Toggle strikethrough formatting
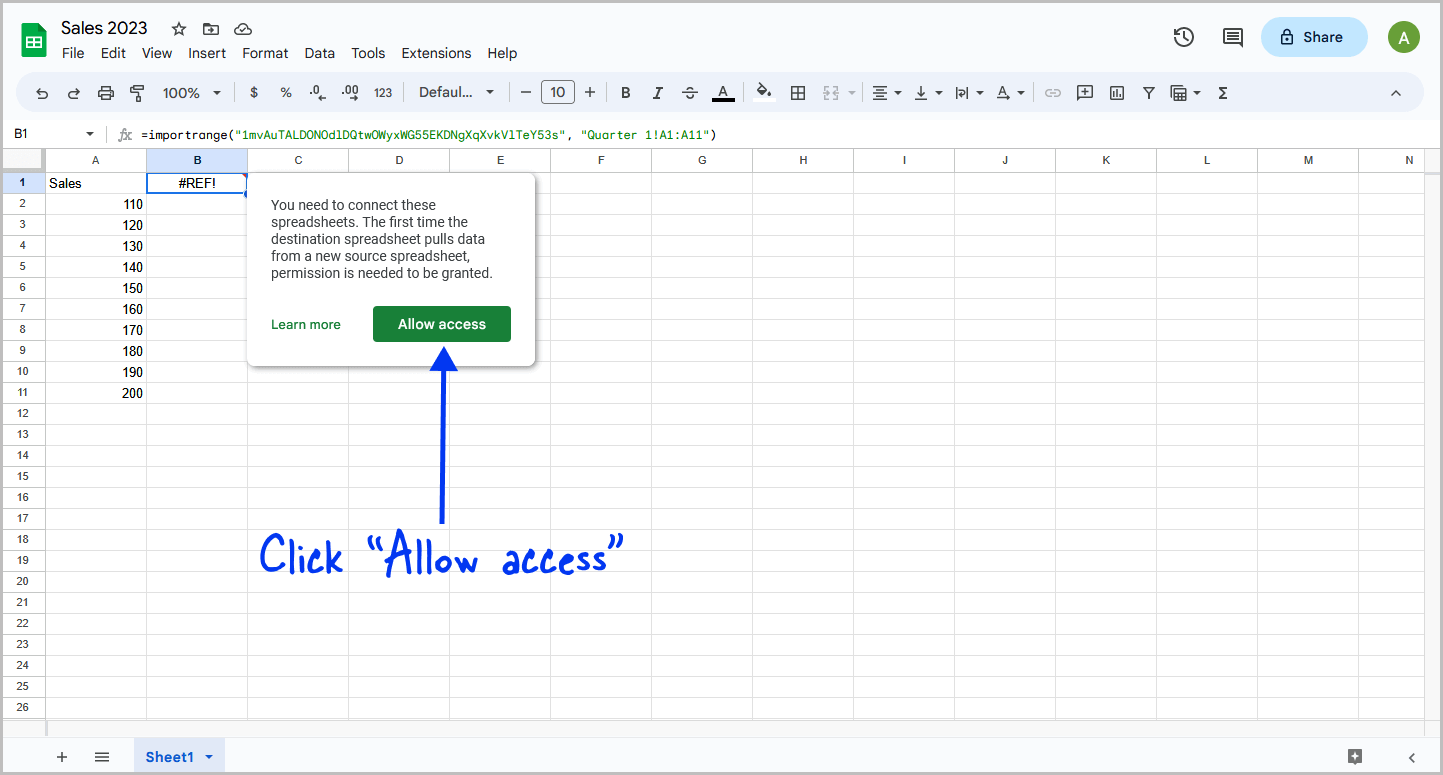This screenshot has width=1443, height=775. coord(690,92)
